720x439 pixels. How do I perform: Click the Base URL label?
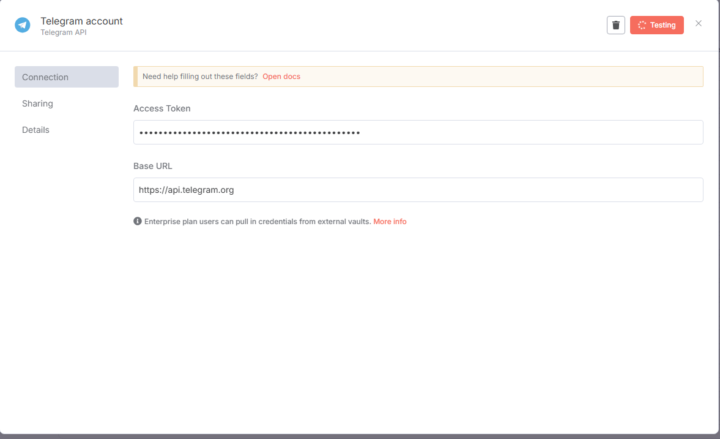152,166
